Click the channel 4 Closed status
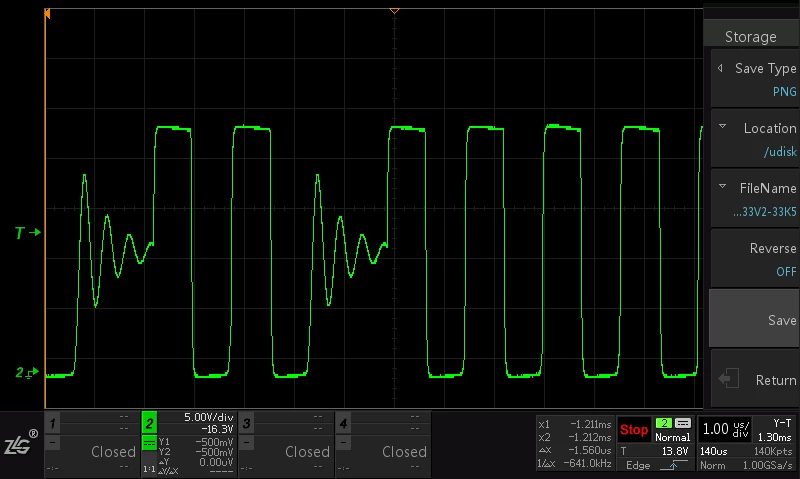This screenshot has width=800, height=479. point(404,451)
